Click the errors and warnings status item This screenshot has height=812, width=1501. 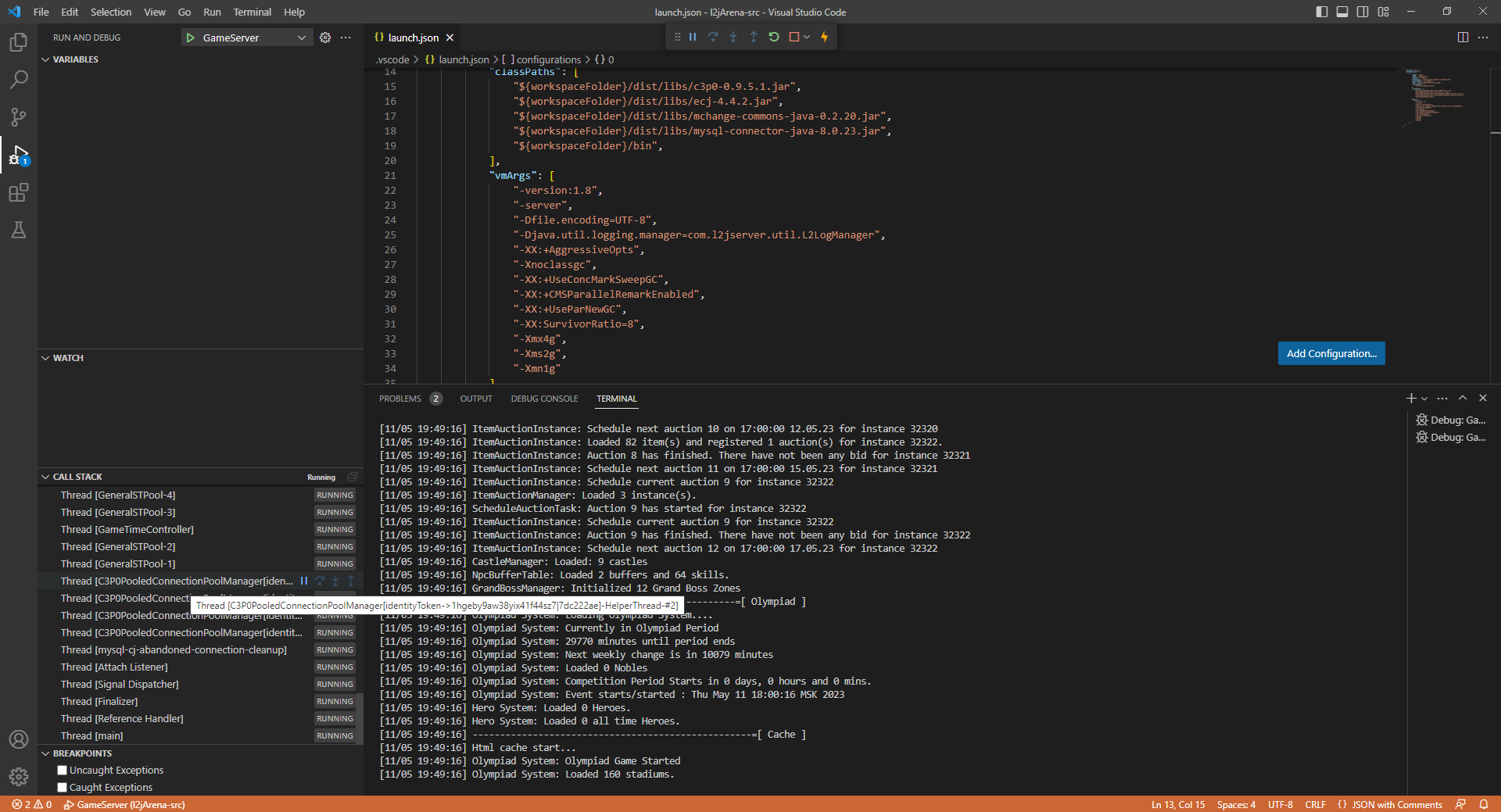[x=32, y=804]
